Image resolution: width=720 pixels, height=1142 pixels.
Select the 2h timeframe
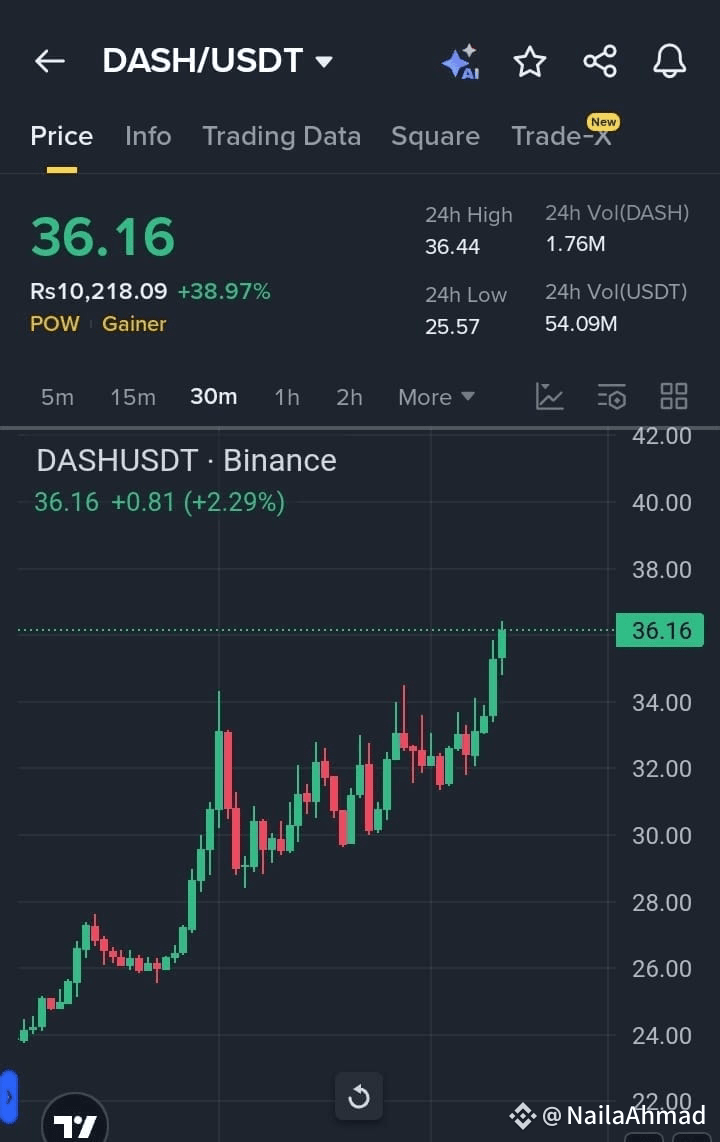tap(349, 397)
